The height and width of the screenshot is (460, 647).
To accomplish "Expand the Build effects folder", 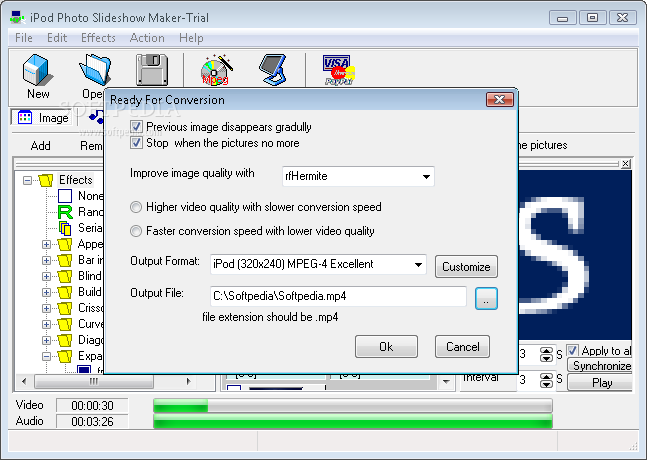I will point(46,292).
